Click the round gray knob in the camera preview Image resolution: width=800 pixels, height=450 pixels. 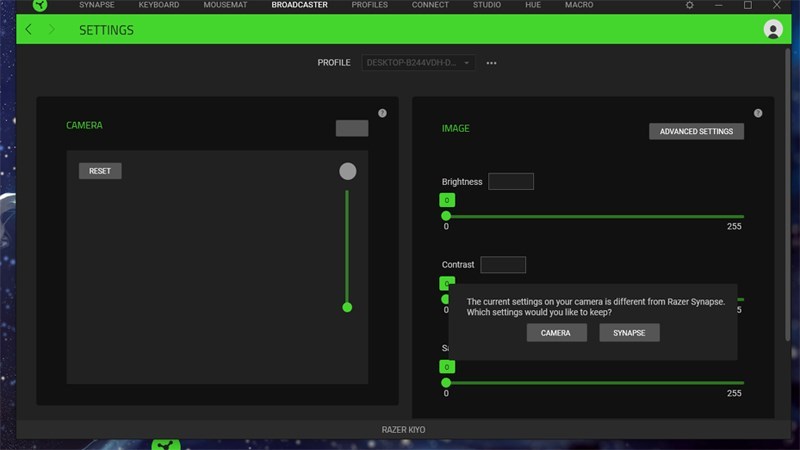click(x=347, y=171)
